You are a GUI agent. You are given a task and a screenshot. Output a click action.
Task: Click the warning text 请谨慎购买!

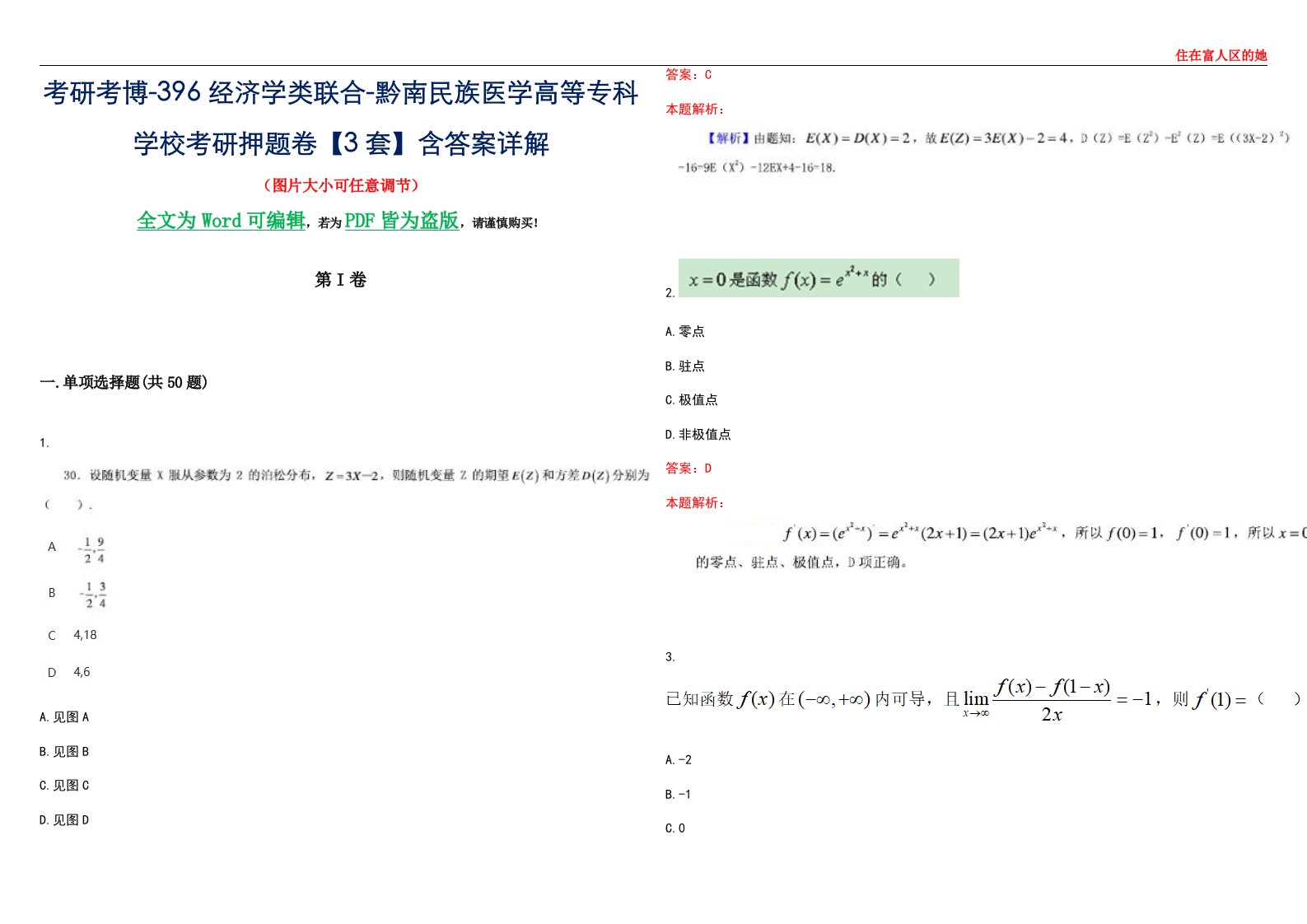(505, 222)
